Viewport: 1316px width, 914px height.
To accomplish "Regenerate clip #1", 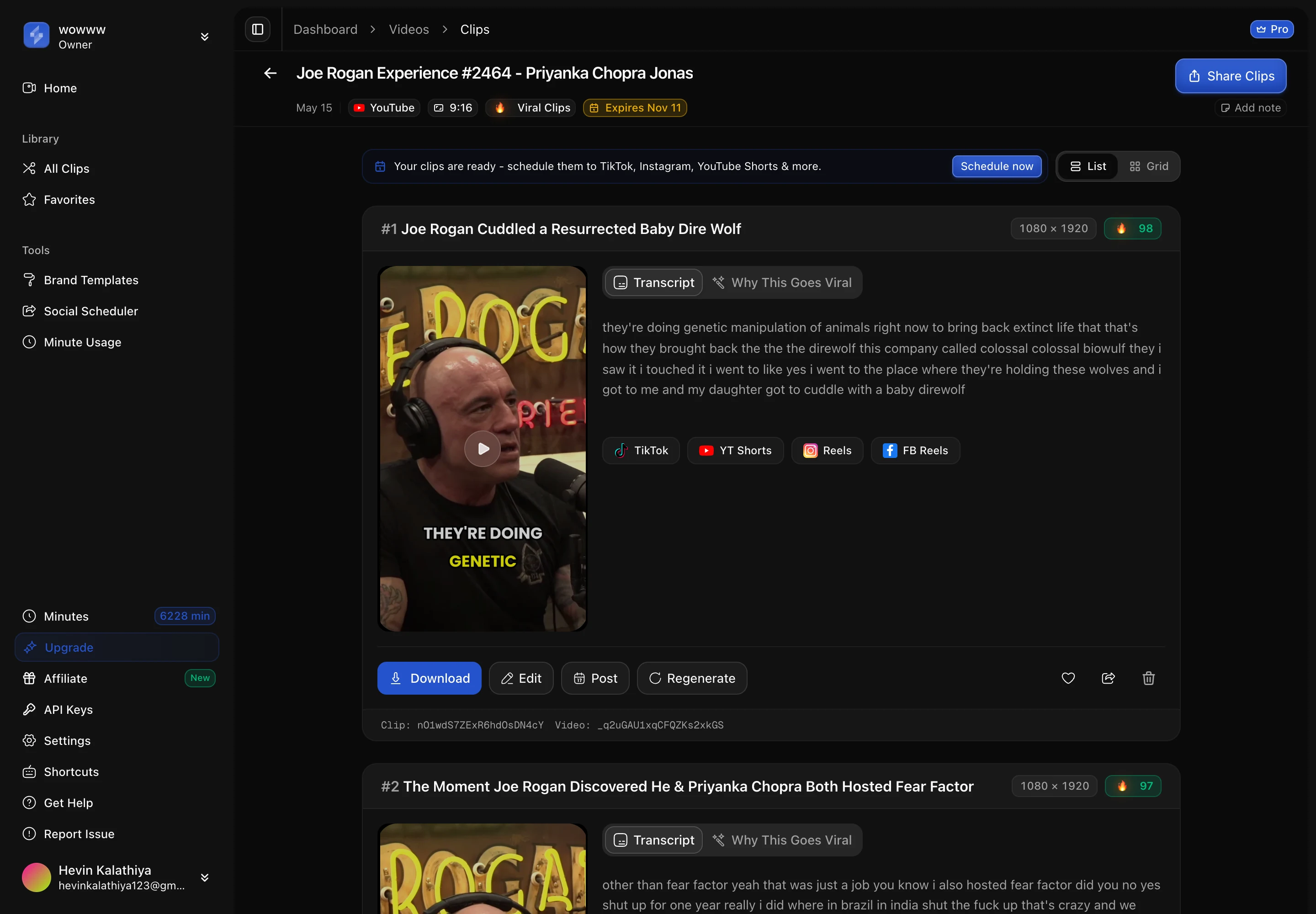I will (x=692, y=678).
